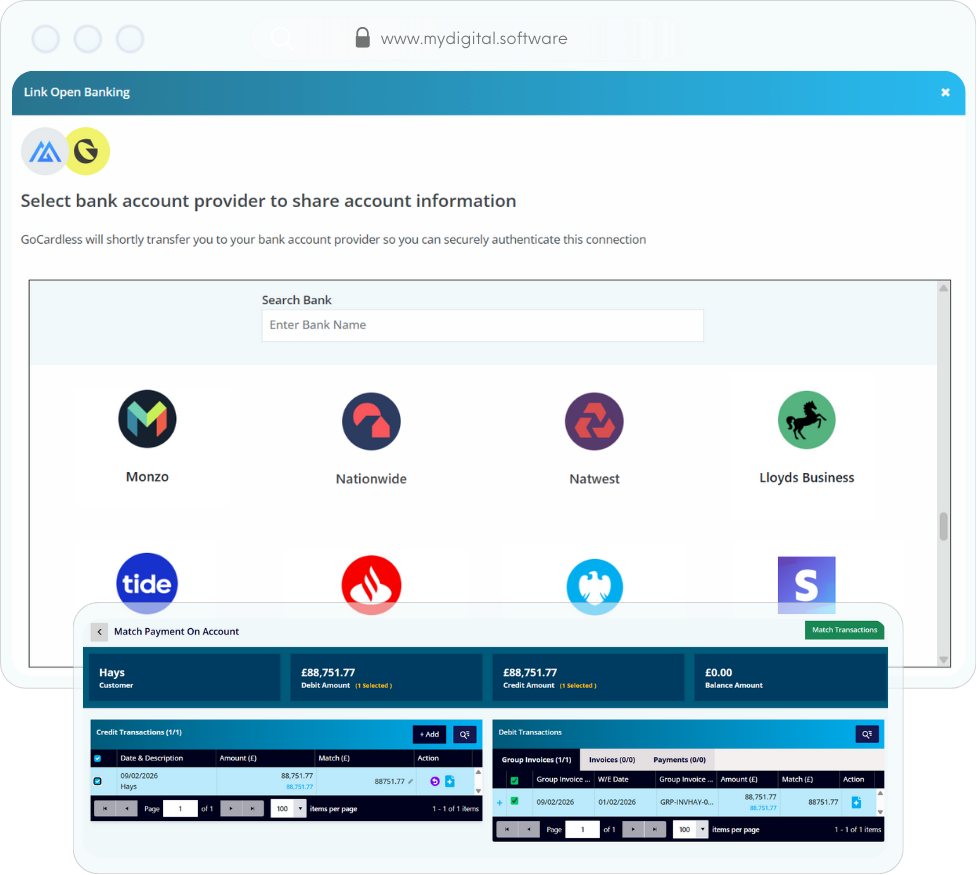
Task: Click the green Match Transactions button
Action: (x=844, y=630)
